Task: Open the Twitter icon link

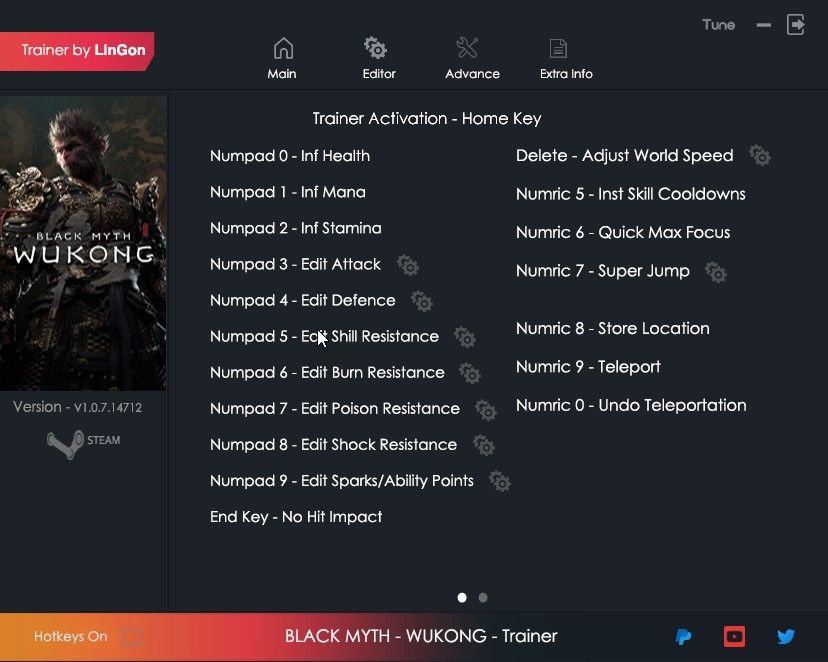Action: pyautogui.click(x=786, y=637)
